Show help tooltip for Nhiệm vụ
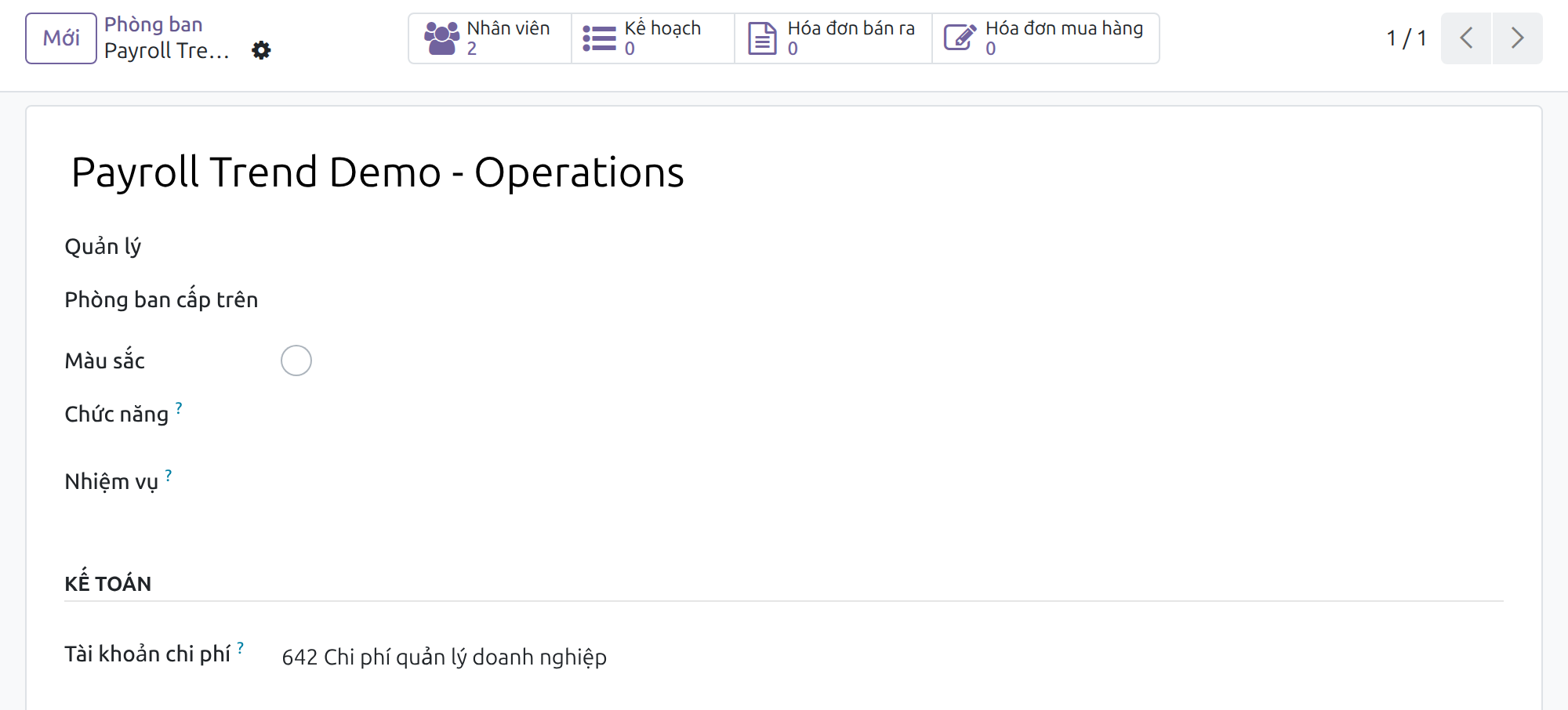 (169, 475)
